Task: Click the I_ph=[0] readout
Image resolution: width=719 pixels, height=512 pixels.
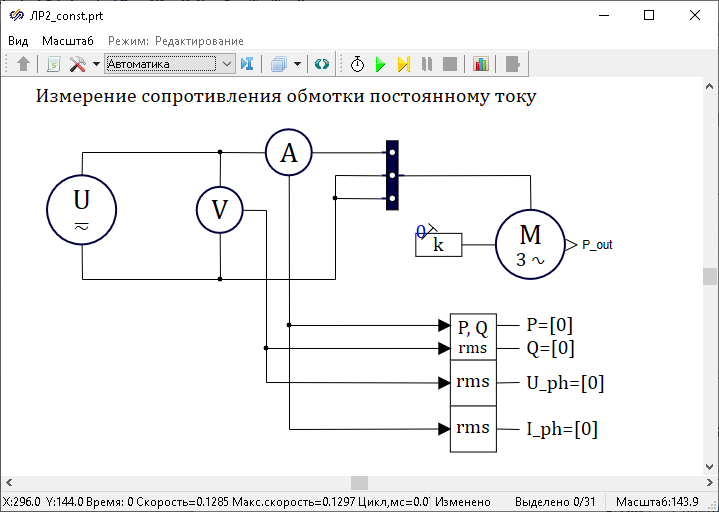Action: click(562, 429)
